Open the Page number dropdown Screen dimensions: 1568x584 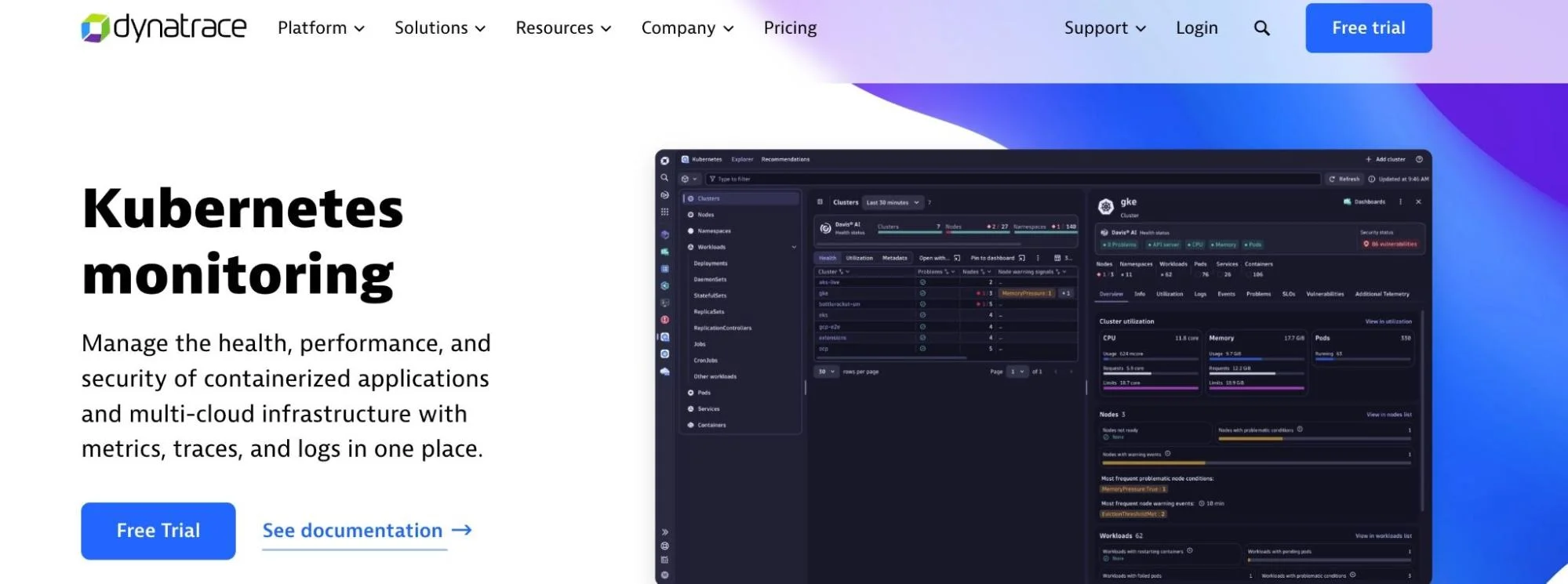pos(1017,372)
